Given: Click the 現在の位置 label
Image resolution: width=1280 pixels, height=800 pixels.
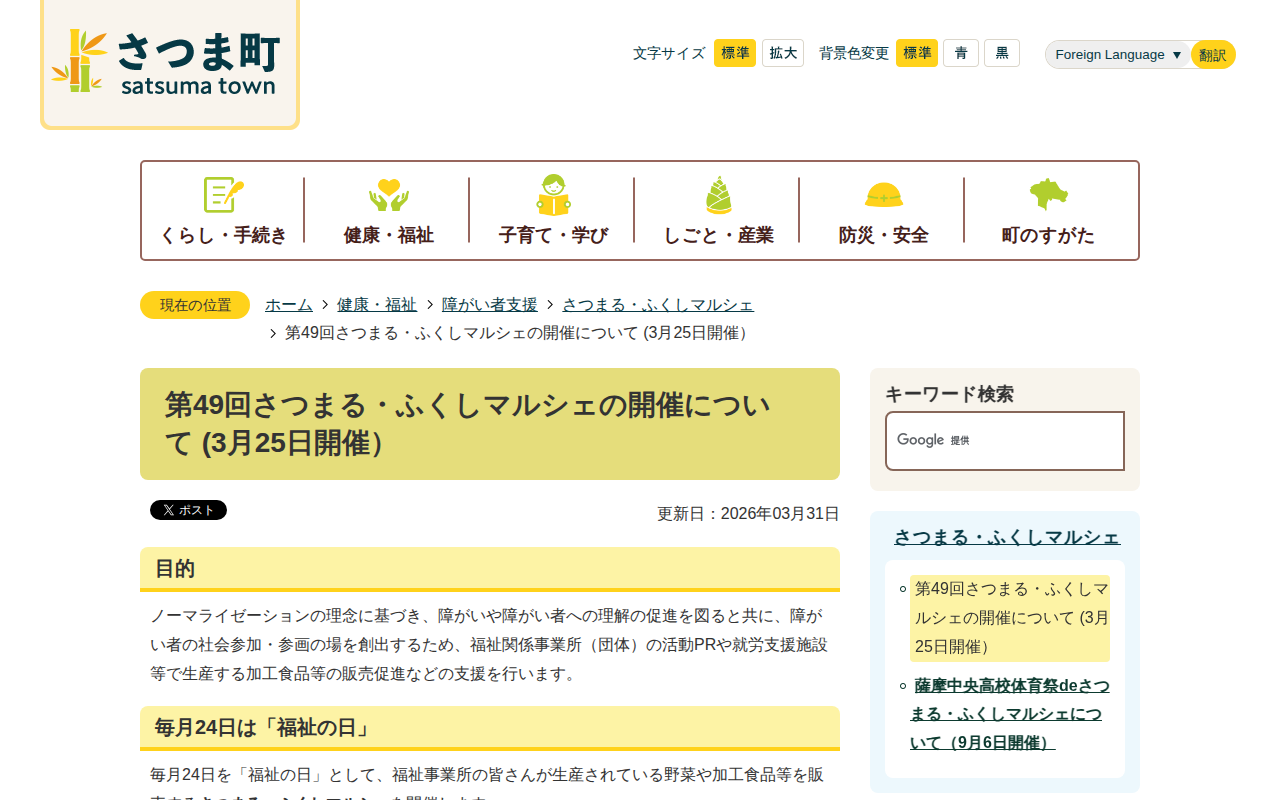Looking at the screenshot, I should pyautogui.click(x=195, y=305).
